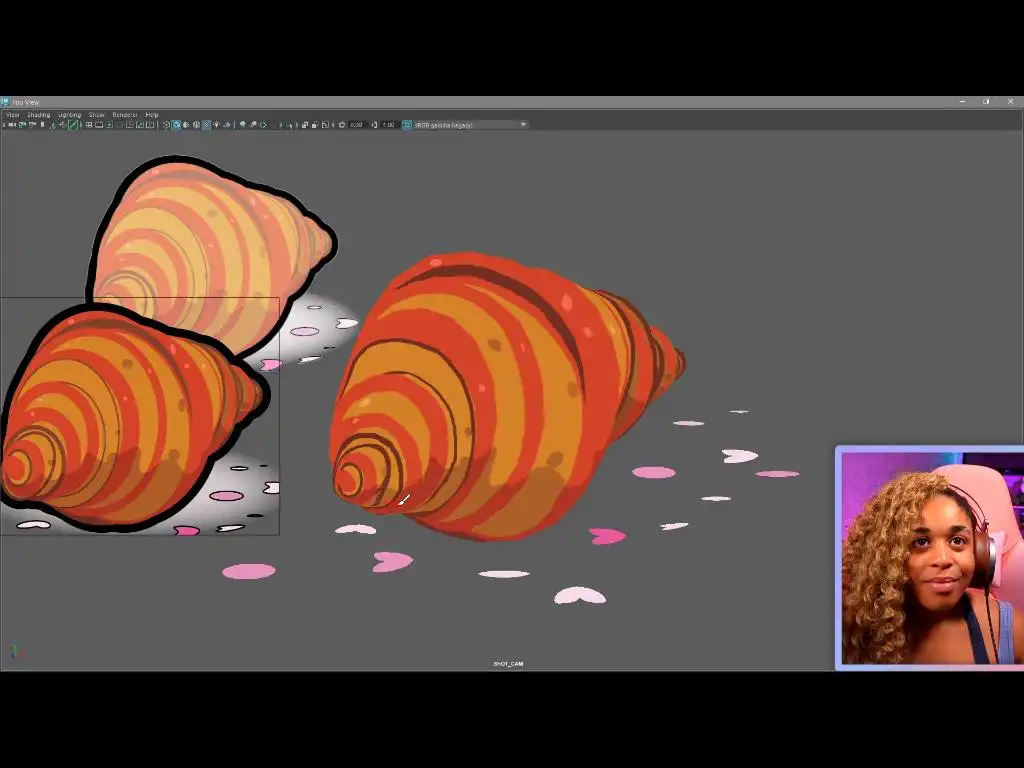This screenshot has width=1024, height=768.
Task: Toggle the Safe Title overlay
Action: [x=150, y=124]
